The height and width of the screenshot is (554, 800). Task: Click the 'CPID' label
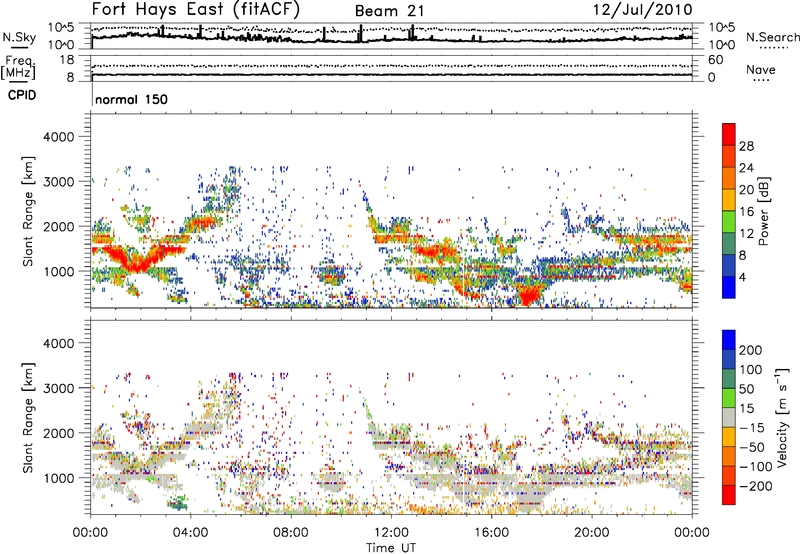tap(22, 95)
